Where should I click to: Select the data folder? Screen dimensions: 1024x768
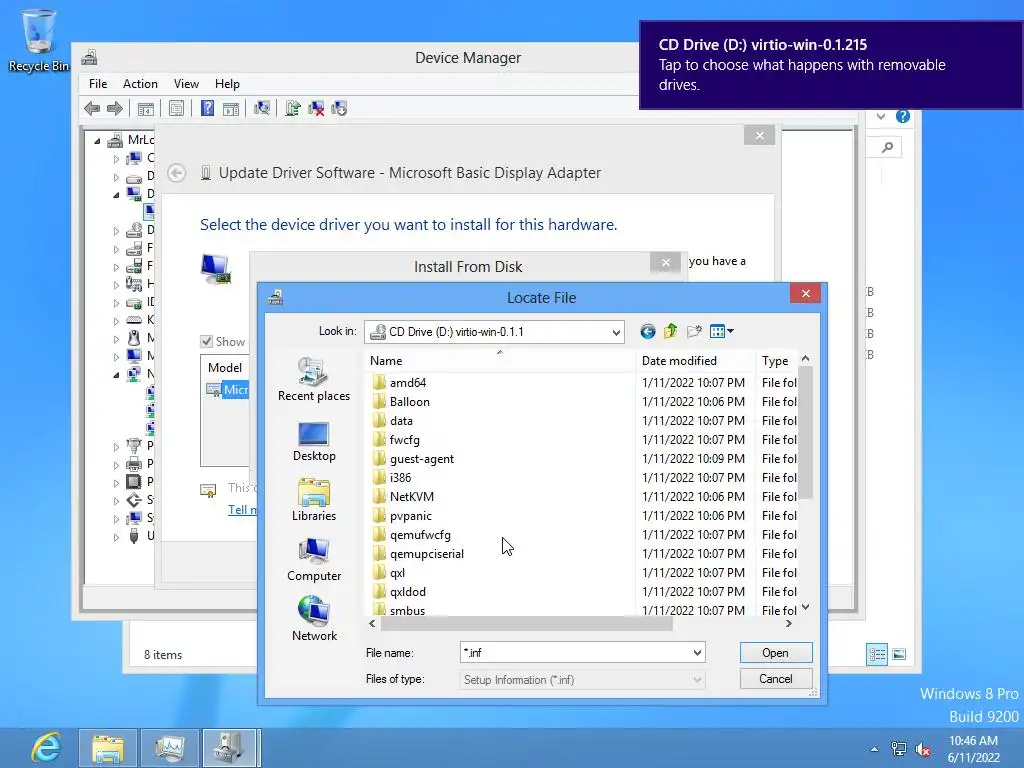[x=401, y=421]
